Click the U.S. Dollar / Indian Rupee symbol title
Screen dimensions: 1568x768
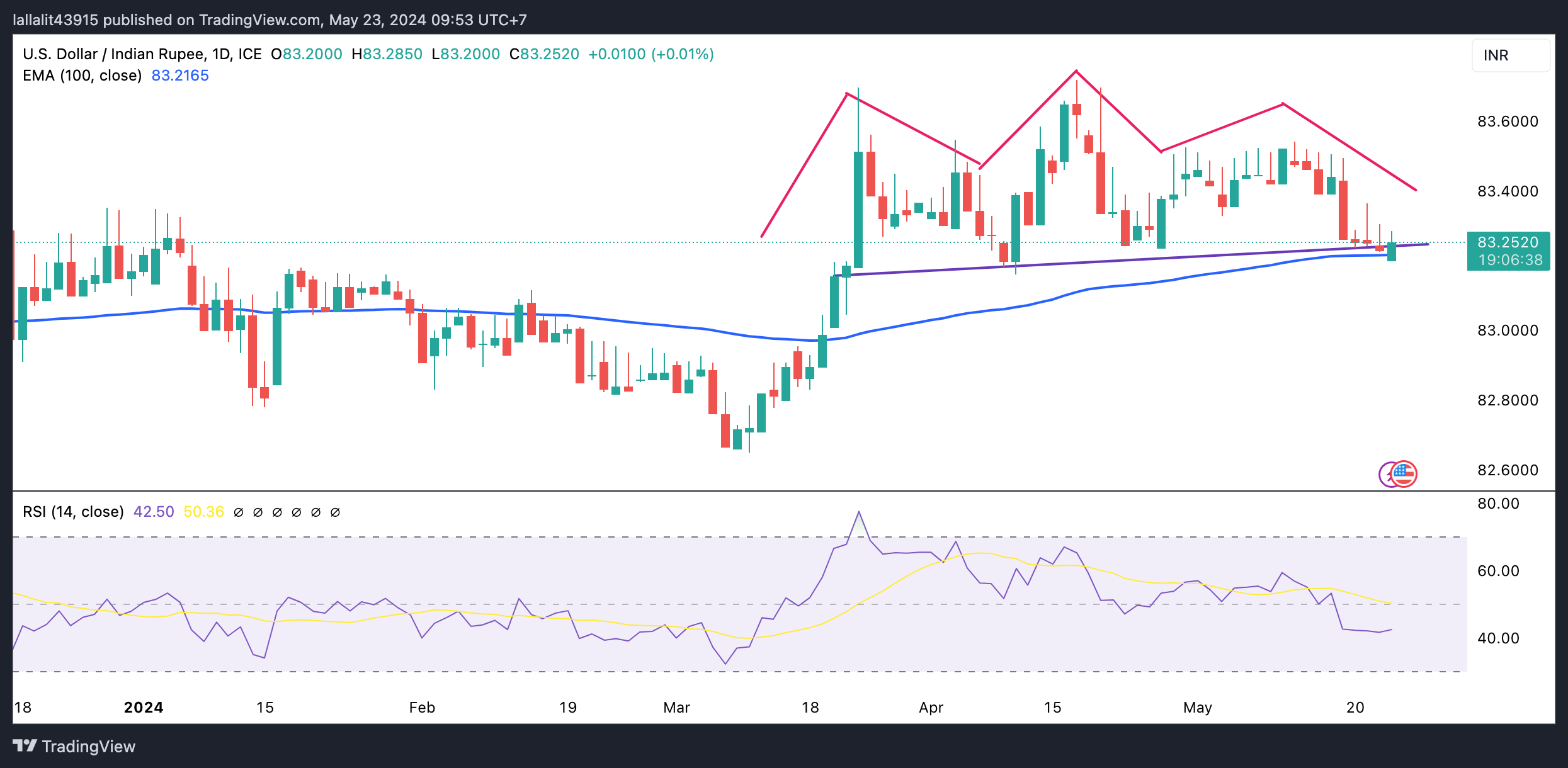tap(113, 54)
